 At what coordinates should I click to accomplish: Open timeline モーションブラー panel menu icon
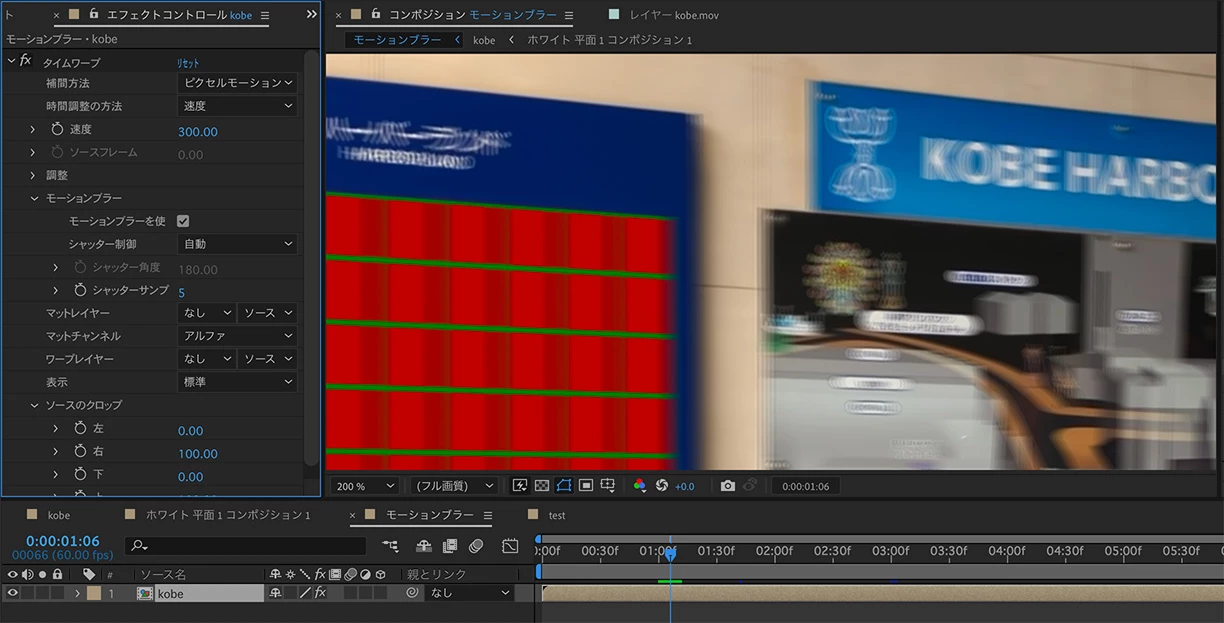[487, 515]
